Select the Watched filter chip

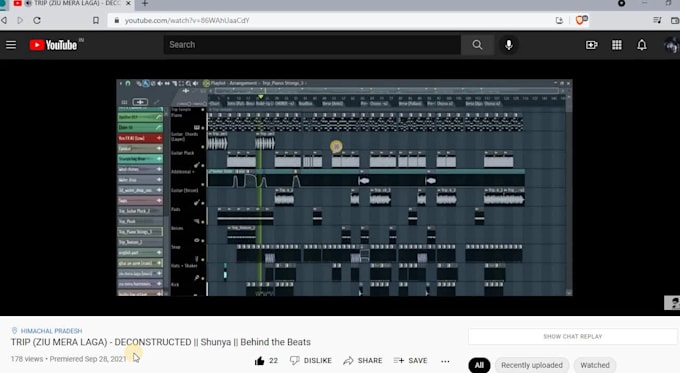pos(595,365)
